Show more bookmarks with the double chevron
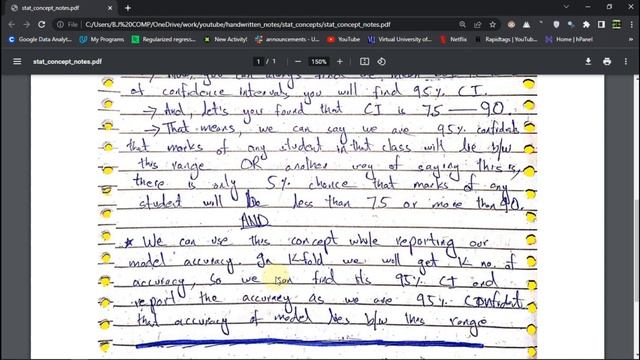Viewport: 640px width, 360px height. coord(631,39)
